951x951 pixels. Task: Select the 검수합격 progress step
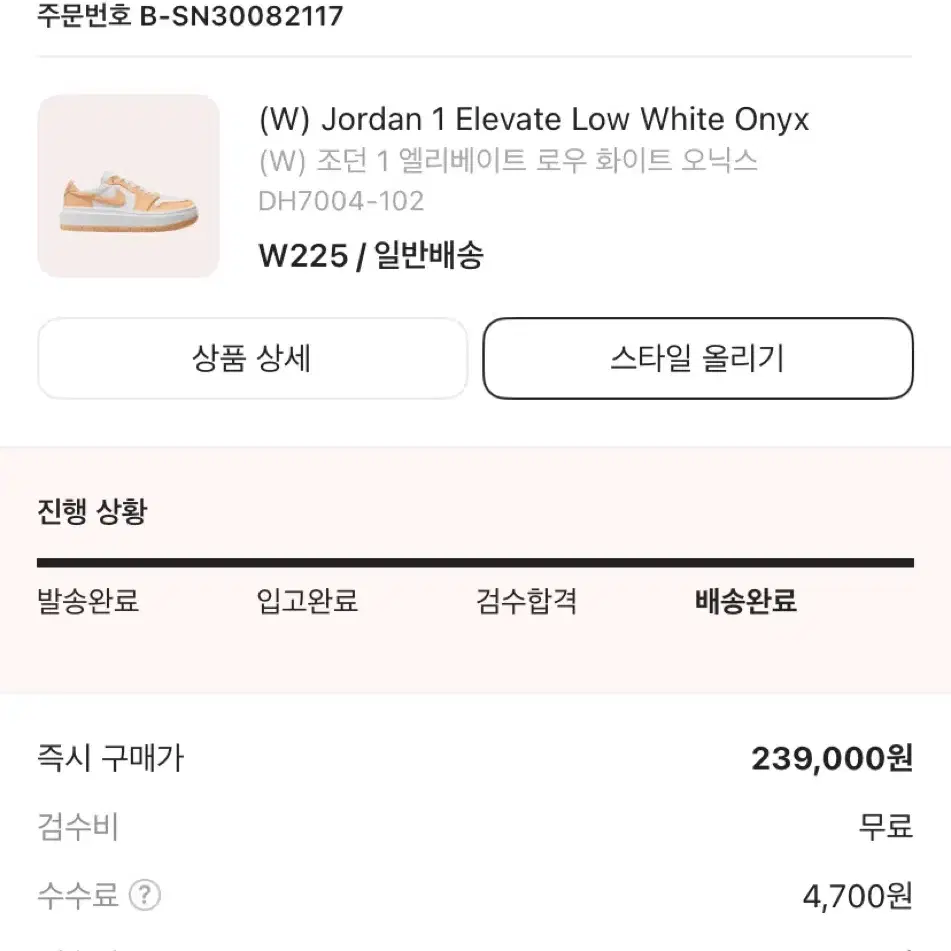click(x=526, y=601)
